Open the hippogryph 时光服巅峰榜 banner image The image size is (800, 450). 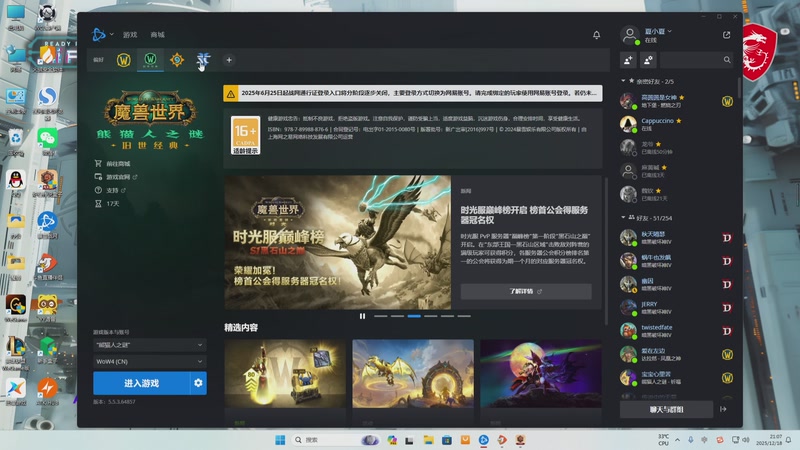338,242
